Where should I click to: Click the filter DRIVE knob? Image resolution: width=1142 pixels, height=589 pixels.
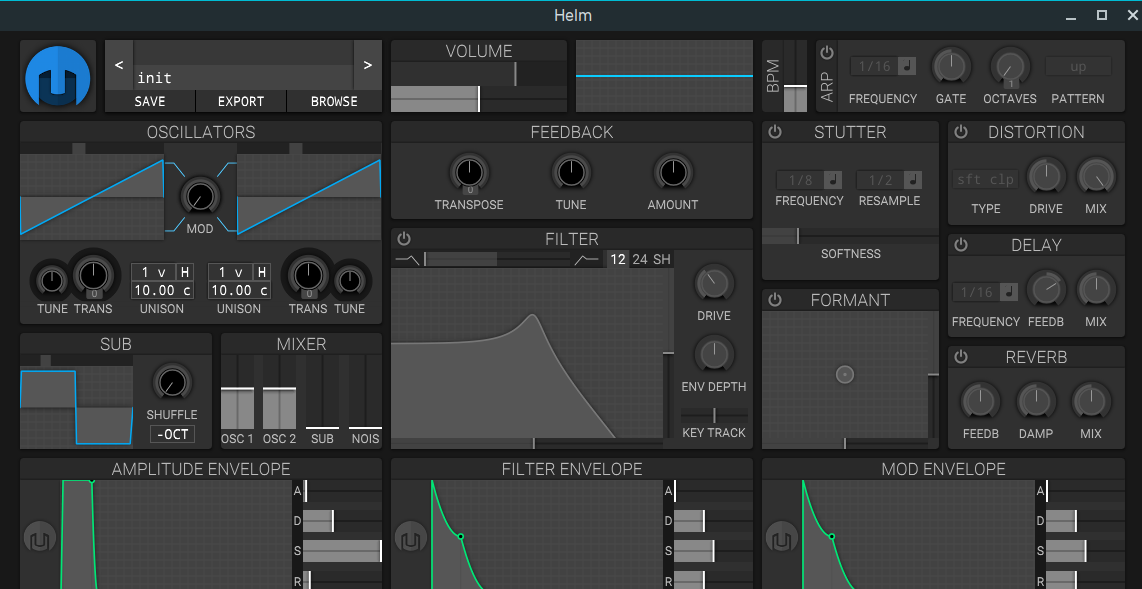[714, 283]
